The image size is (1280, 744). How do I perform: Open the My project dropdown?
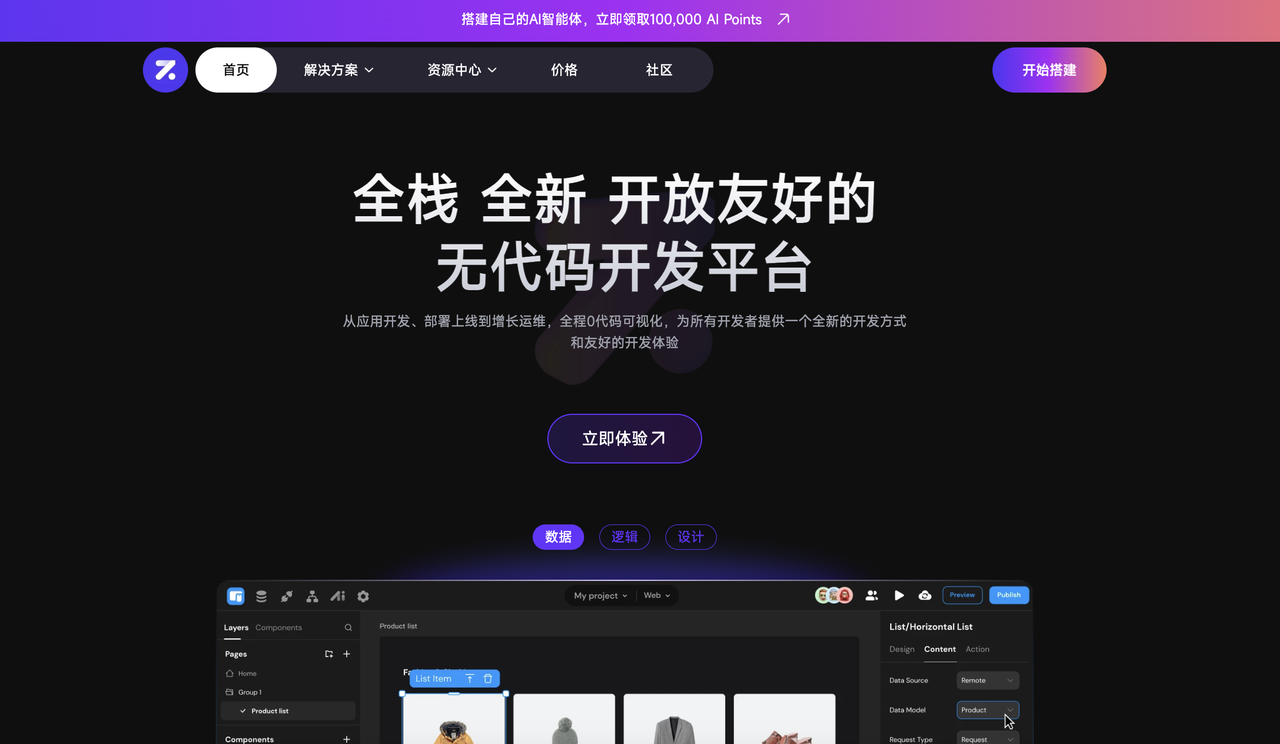(601, 596)
